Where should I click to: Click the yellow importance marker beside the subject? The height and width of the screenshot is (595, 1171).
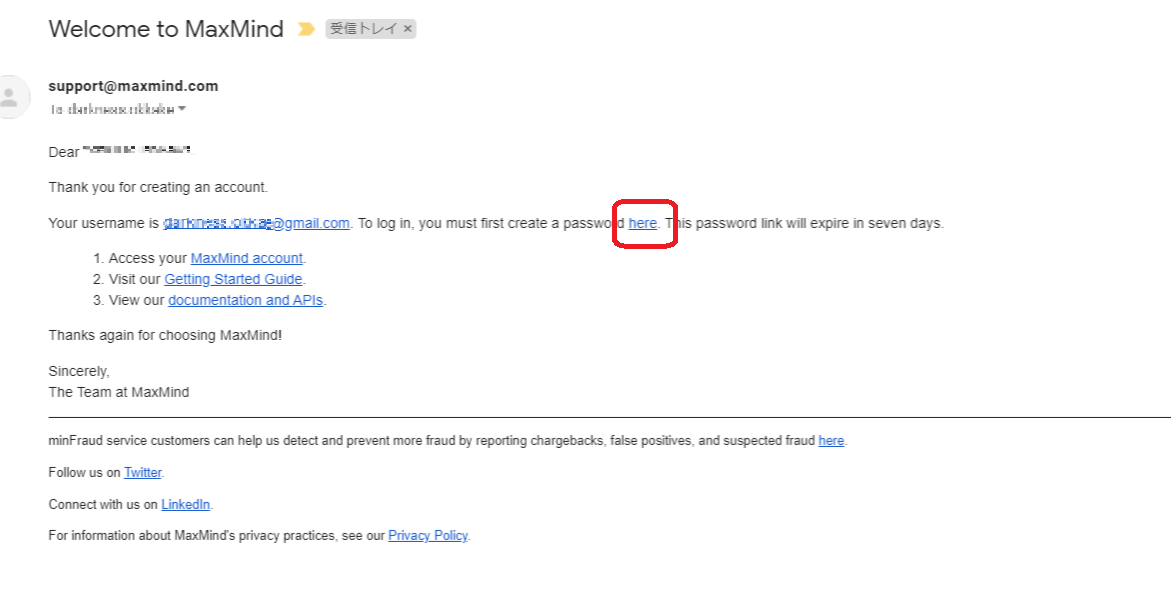(306, 29)
